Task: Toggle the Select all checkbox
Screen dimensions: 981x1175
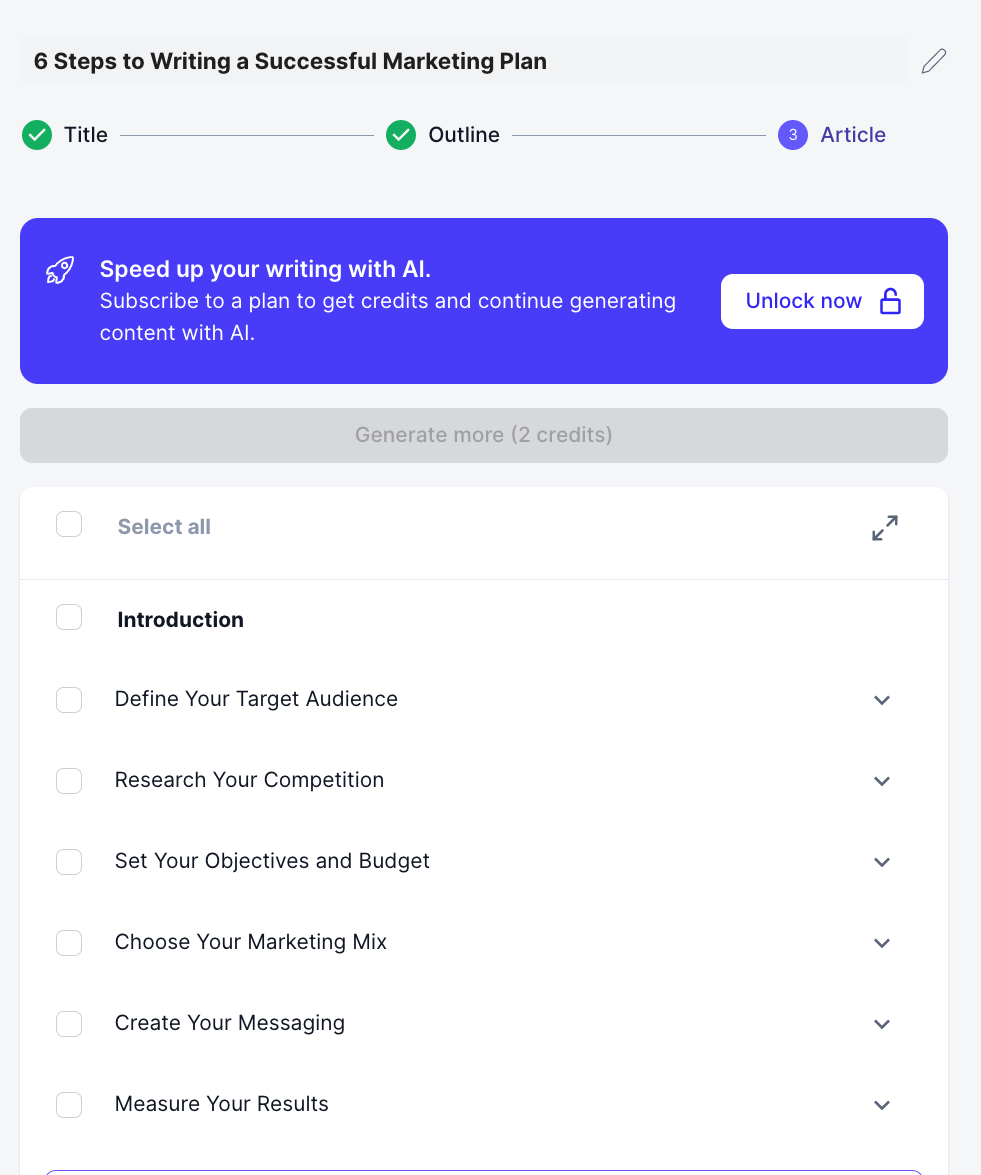Action: (69, 524)
